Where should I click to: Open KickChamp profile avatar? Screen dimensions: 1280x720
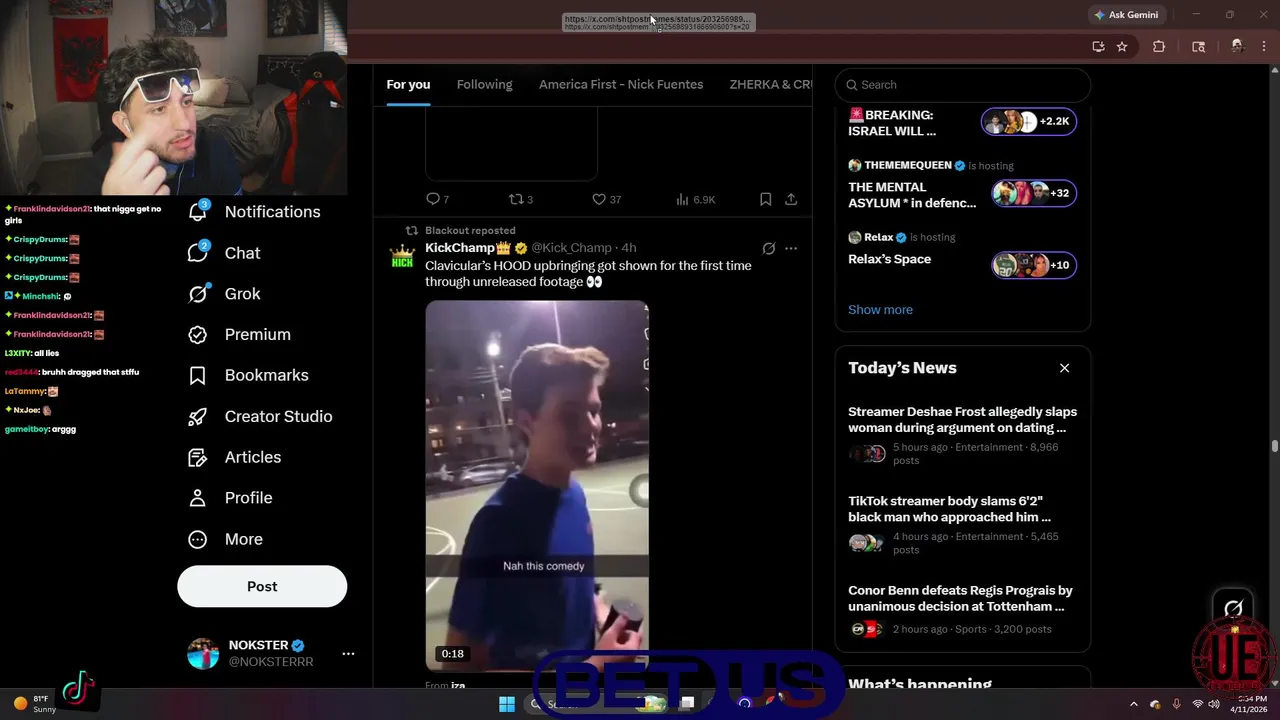tap(402, 257)
